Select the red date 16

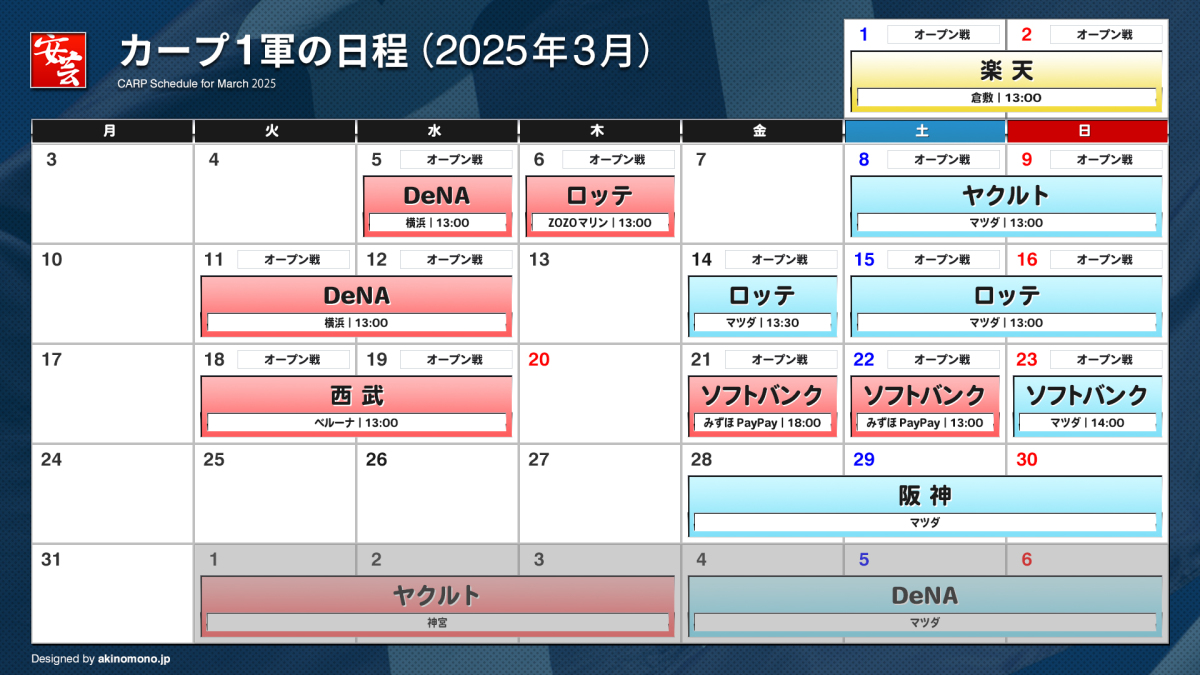tap(1027, 259)
